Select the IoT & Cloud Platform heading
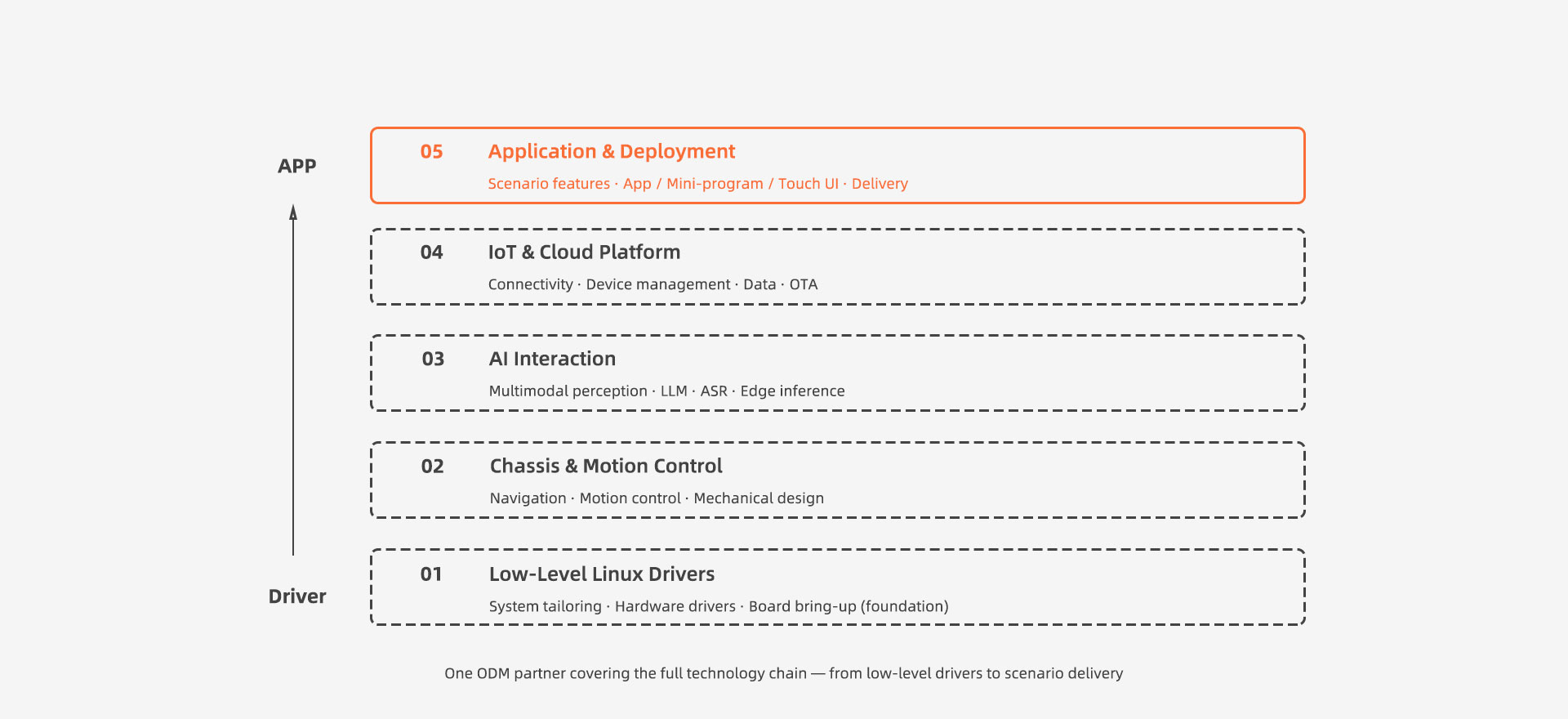Screen dimensions: 1568x719 [584, 252]
